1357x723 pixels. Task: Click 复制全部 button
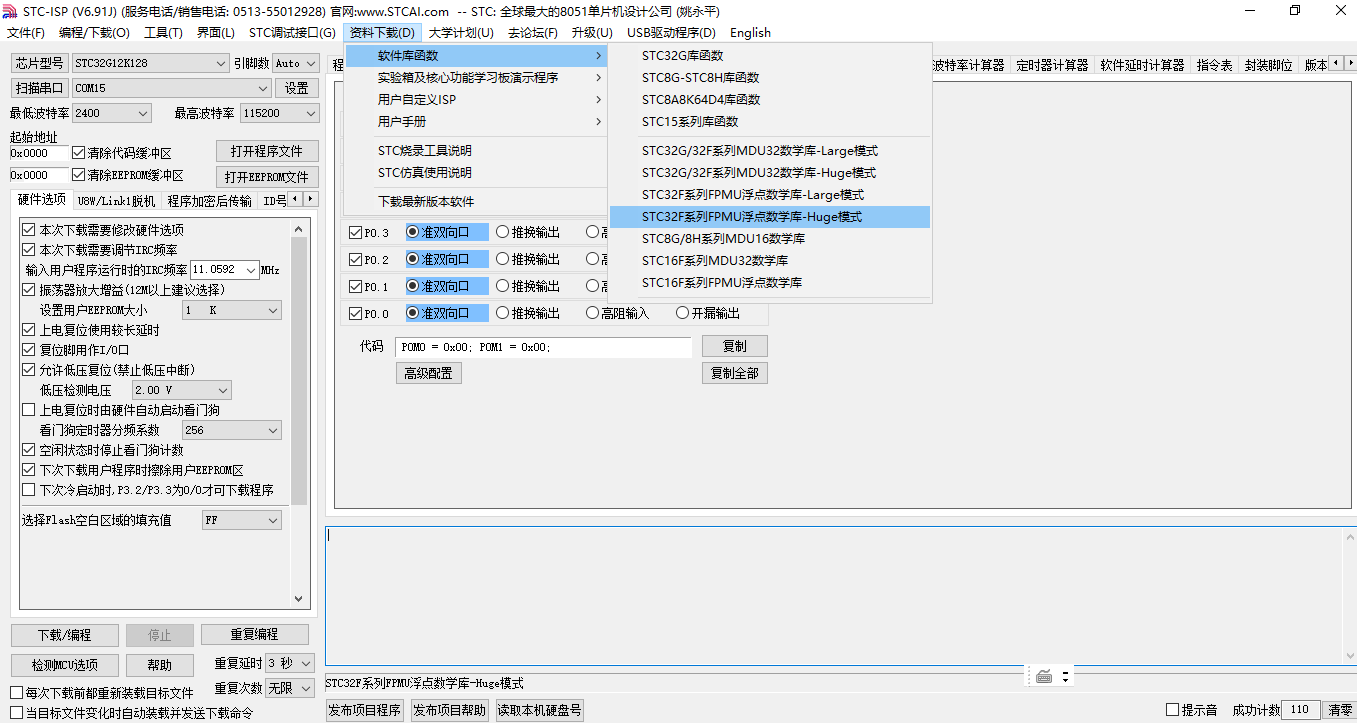tap(735, 373)
